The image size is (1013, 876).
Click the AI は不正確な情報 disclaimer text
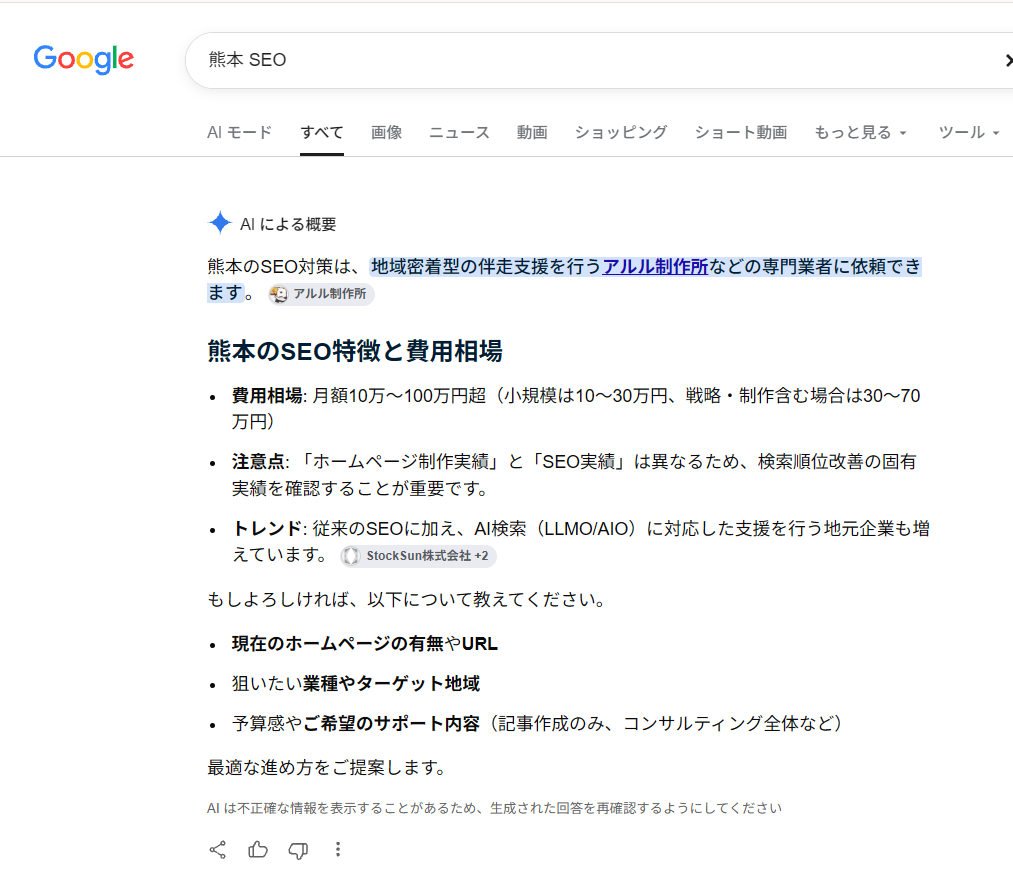pos(494,808)
